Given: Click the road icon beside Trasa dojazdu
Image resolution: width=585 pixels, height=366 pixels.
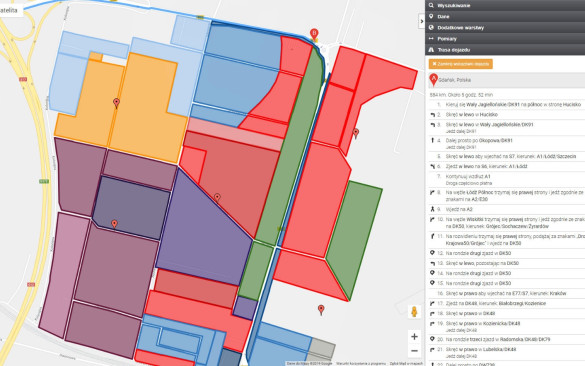Looking at the screenshot, I should click(x=431, y=50).
